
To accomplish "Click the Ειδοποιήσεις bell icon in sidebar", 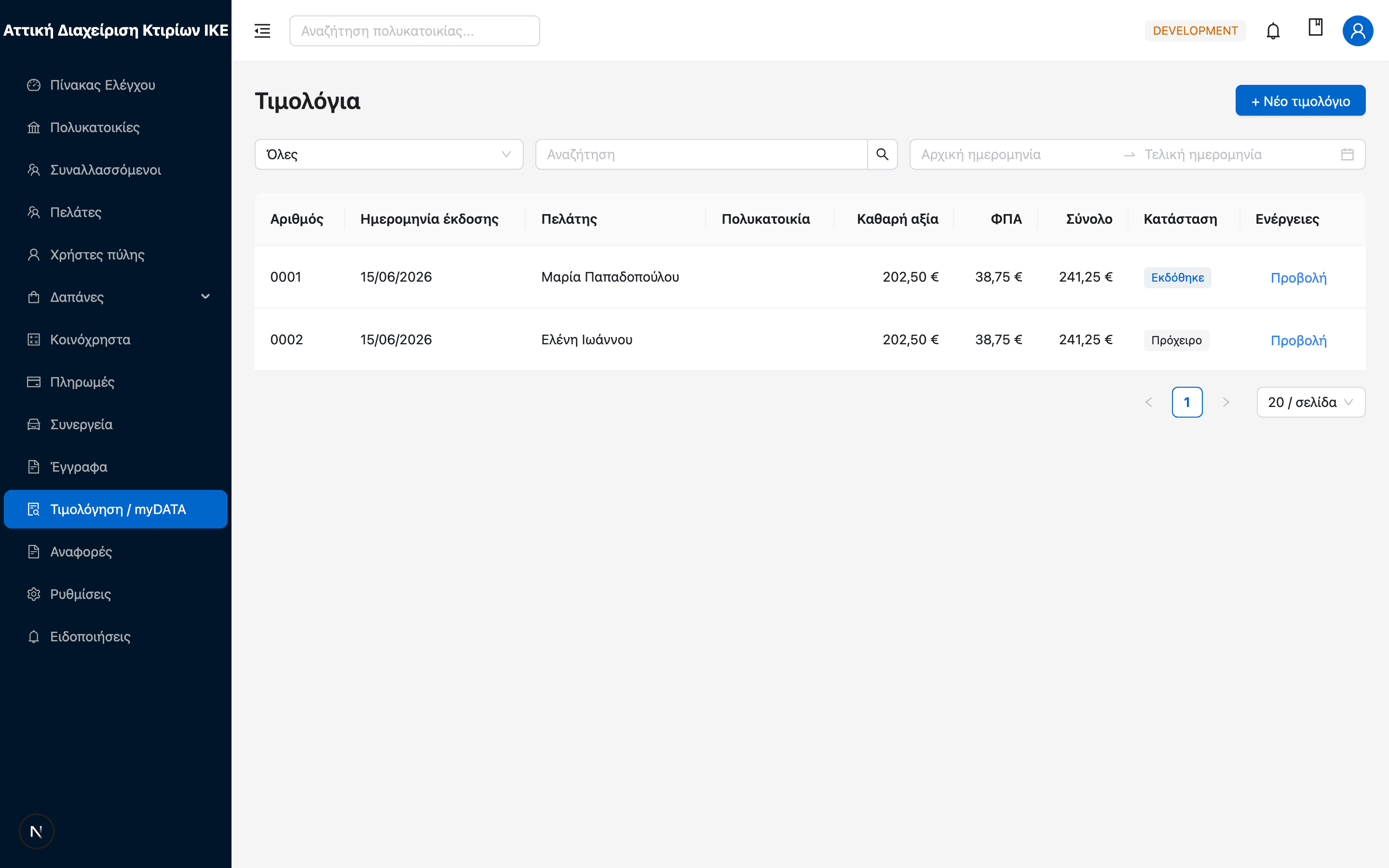I will (34, 637).
